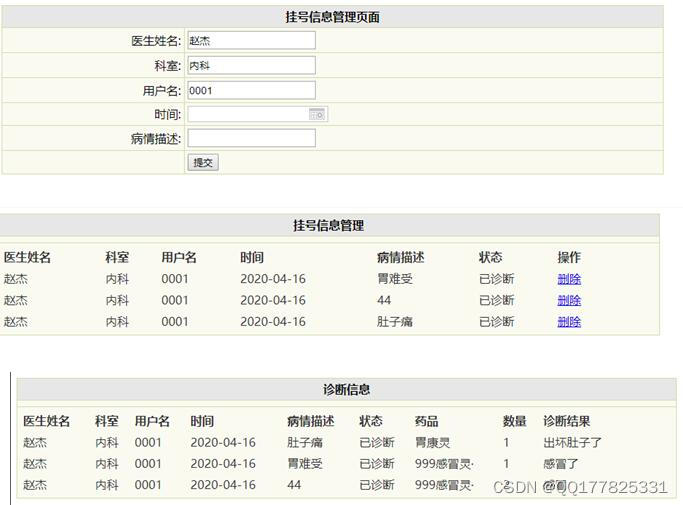Focus the 用户名 field showing 0001
683x505 pixels.
click(251, 90)
